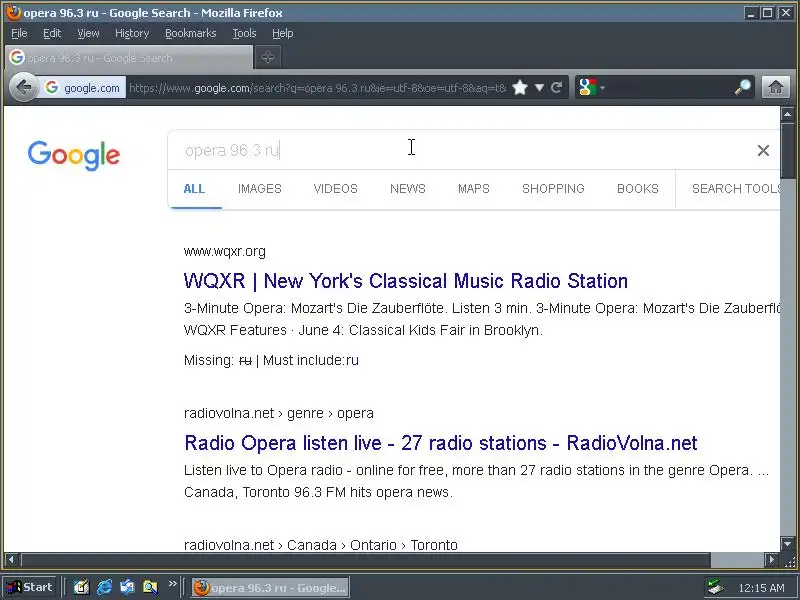Open the View menu
The width and height of the screenshot is (800, 600).
[88, 33]
